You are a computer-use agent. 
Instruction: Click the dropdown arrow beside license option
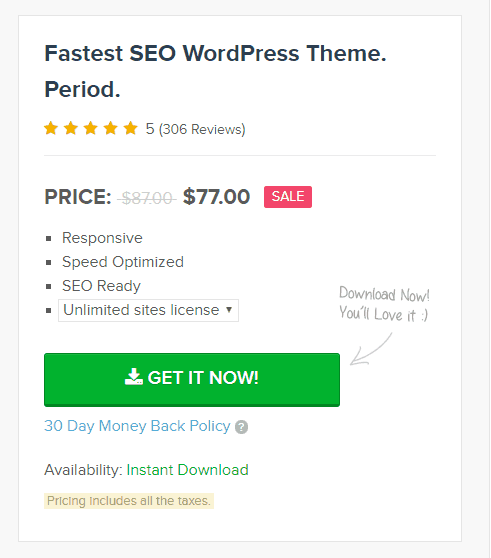click(x=229, y=310)
